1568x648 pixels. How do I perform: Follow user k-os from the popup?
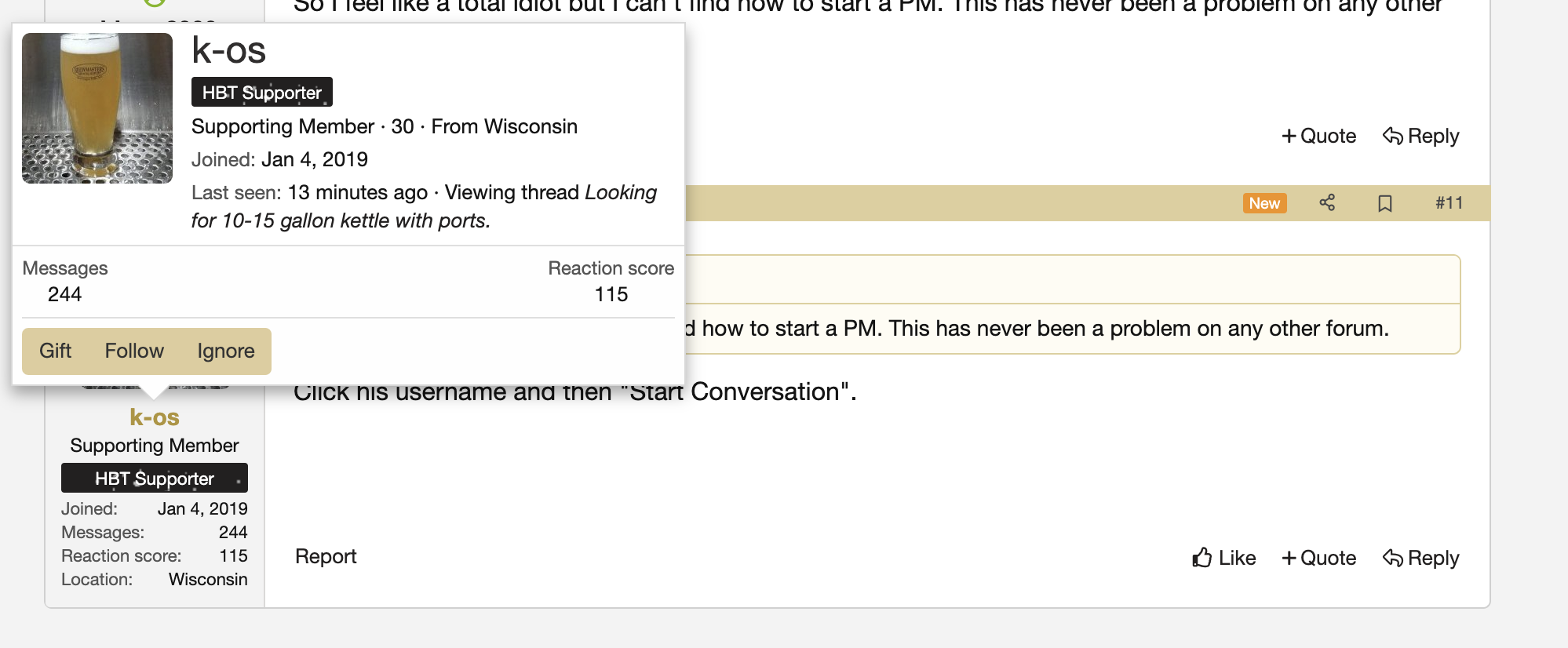tap(134, 351)
